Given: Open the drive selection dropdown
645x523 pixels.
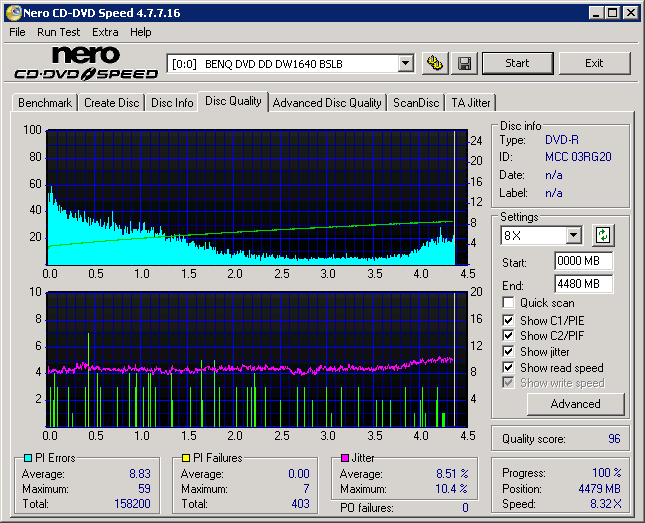Looking at the screenshot, I should point(406,63).
